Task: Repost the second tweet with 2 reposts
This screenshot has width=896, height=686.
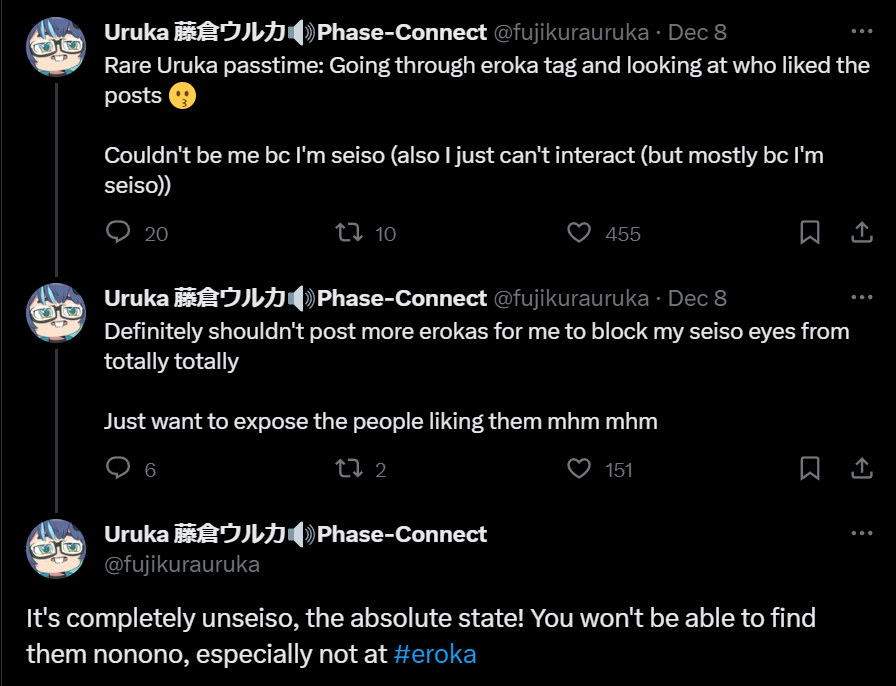Action: (x=349, y=469)
